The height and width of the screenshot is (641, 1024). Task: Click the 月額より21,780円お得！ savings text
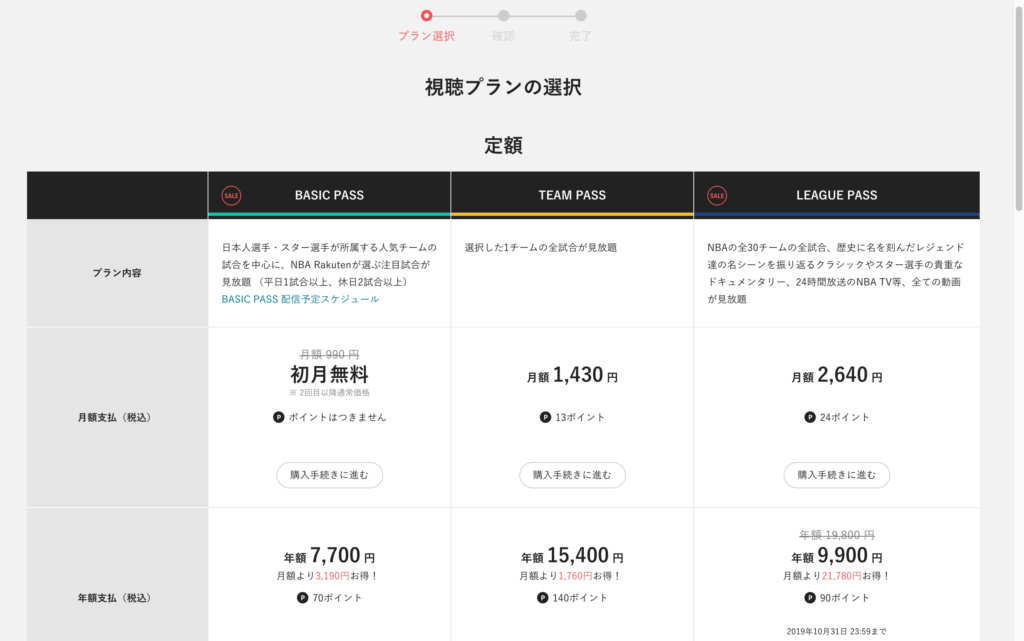pos(837,576)
